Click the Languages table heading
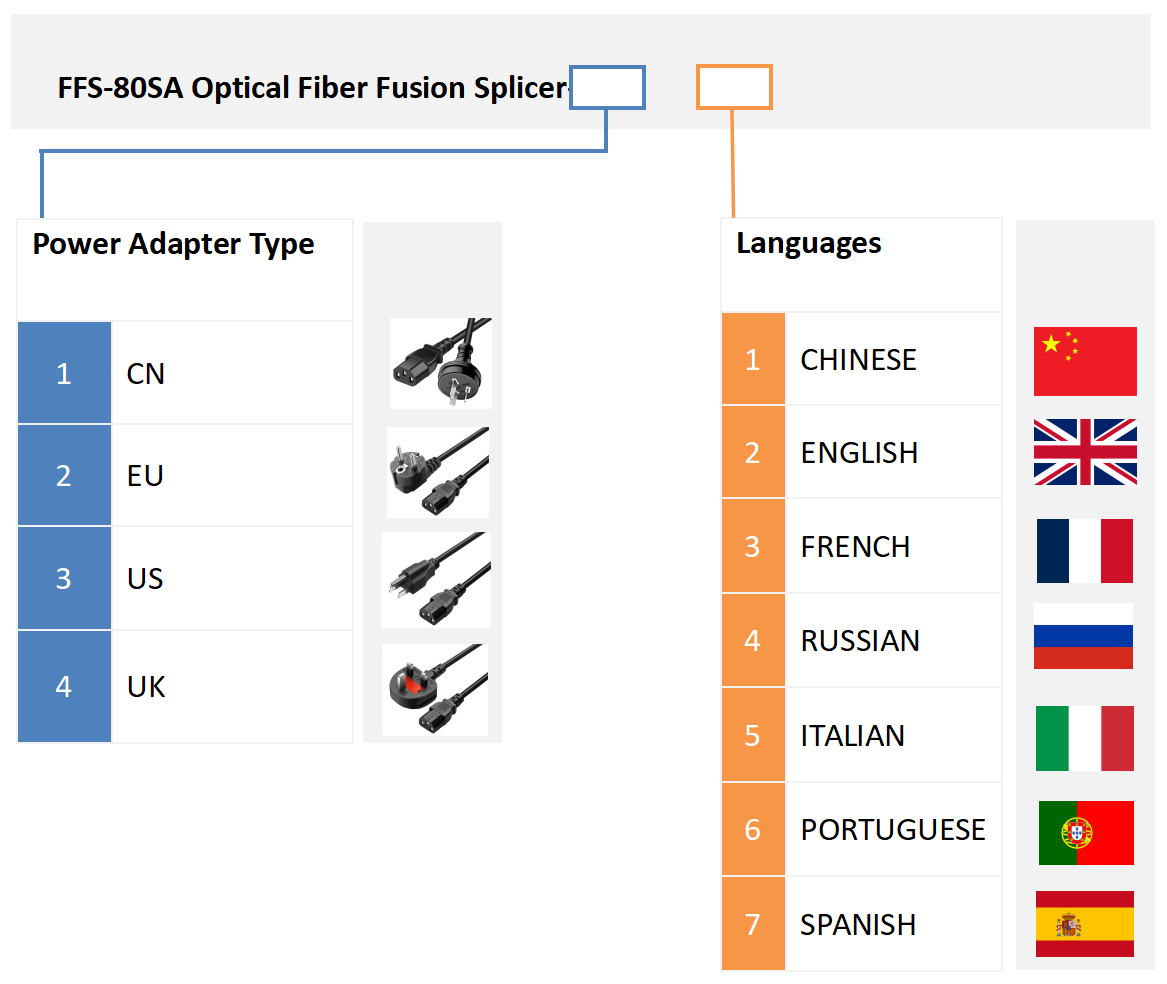 point(809,244)
